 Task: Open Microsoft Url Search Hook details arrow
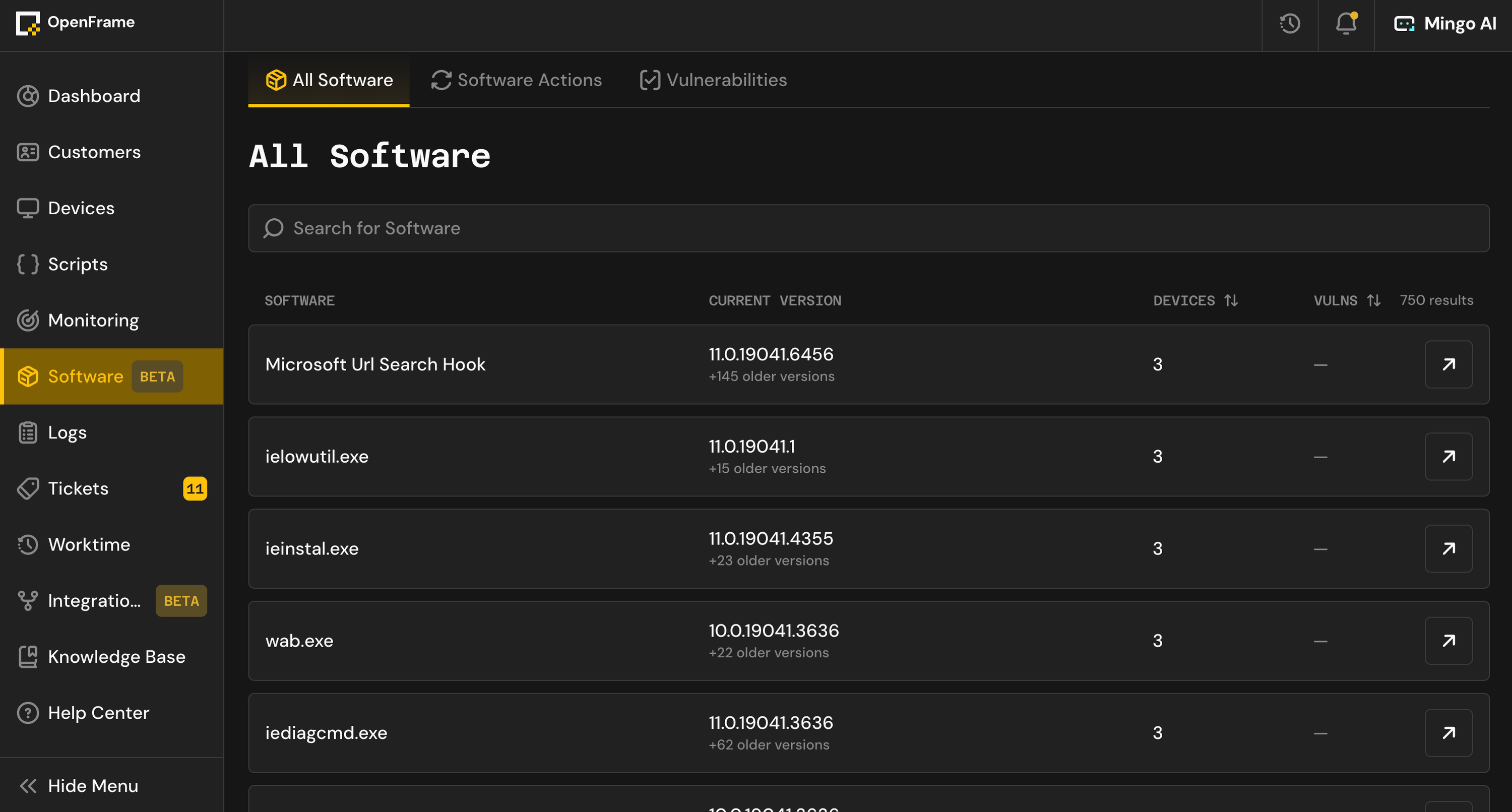[1448, 364]
